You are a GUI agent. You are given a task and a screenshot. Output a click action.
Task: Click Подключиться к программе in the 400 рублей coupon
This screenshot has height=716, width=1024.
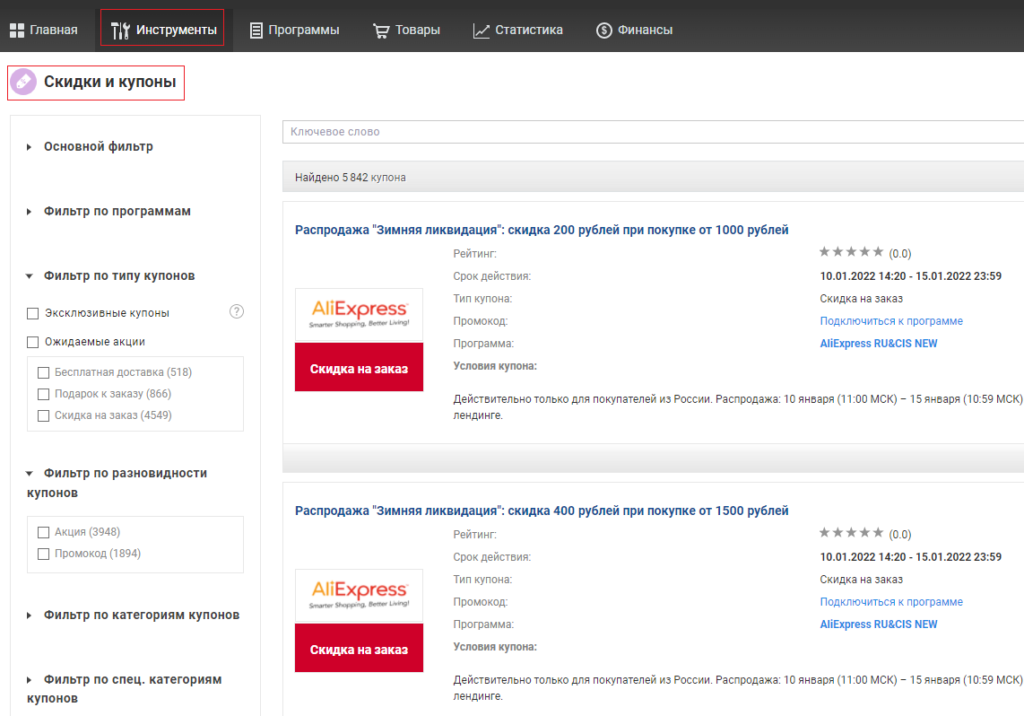[x=891, y=602]
